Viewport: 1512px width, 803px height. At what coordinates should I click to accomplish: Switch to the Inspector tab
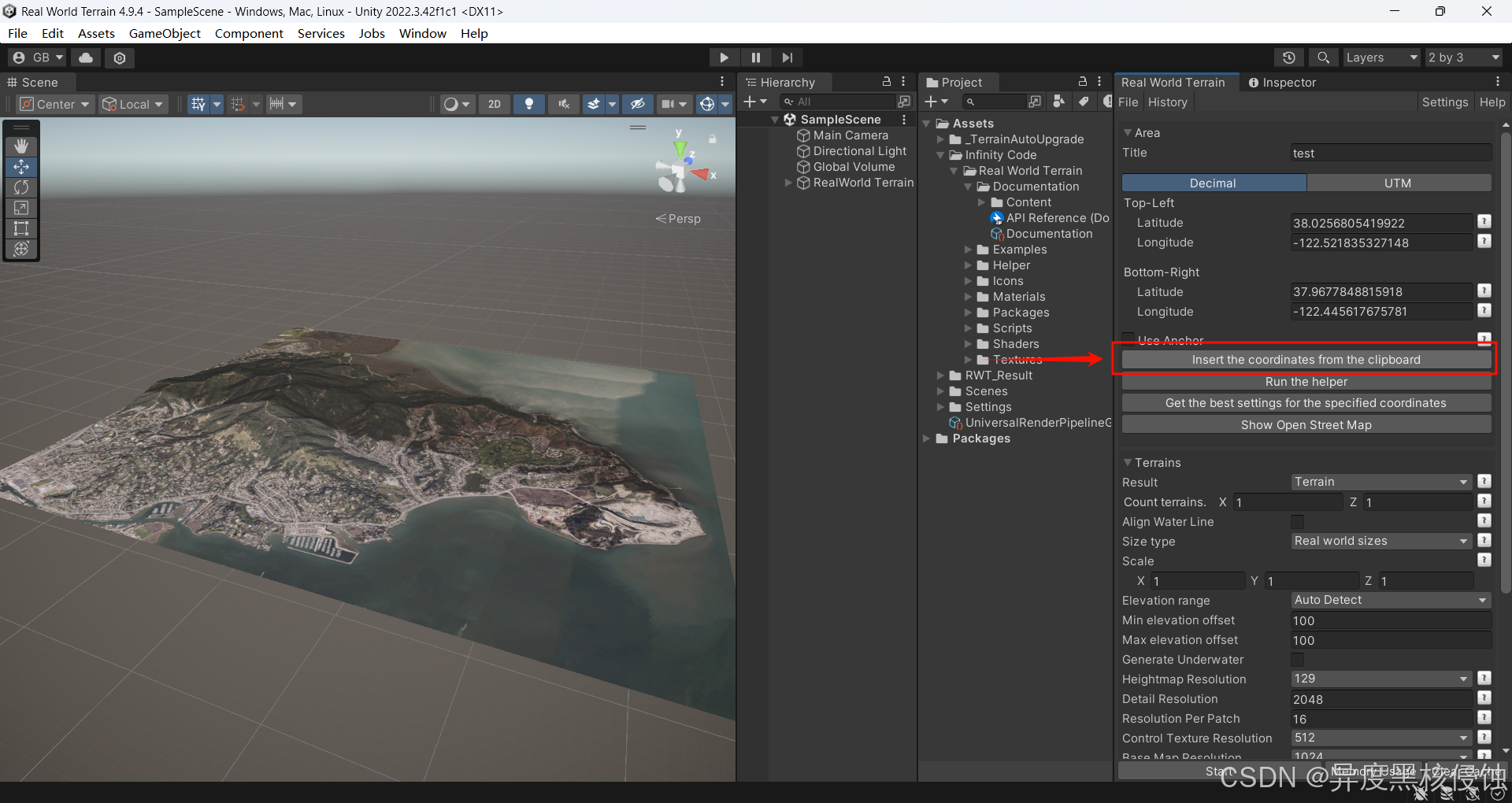(1281, 83)
